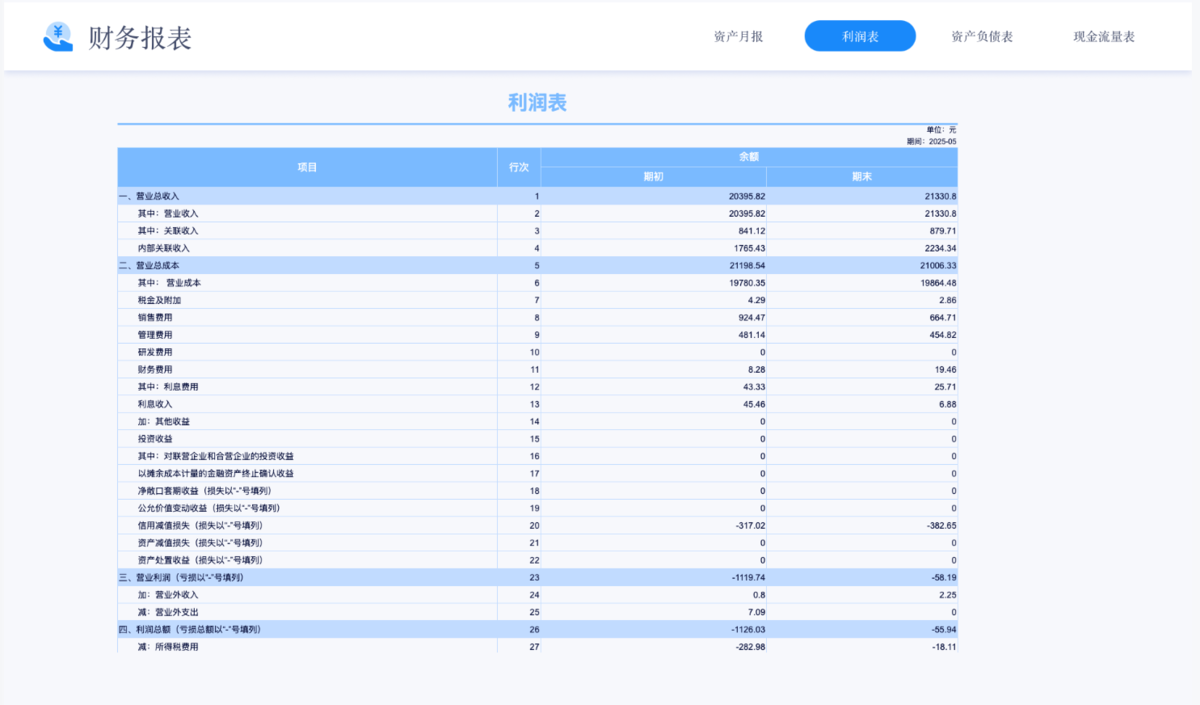
Task: Click the 三、营业利润 section row
Action: click(181, 578)
